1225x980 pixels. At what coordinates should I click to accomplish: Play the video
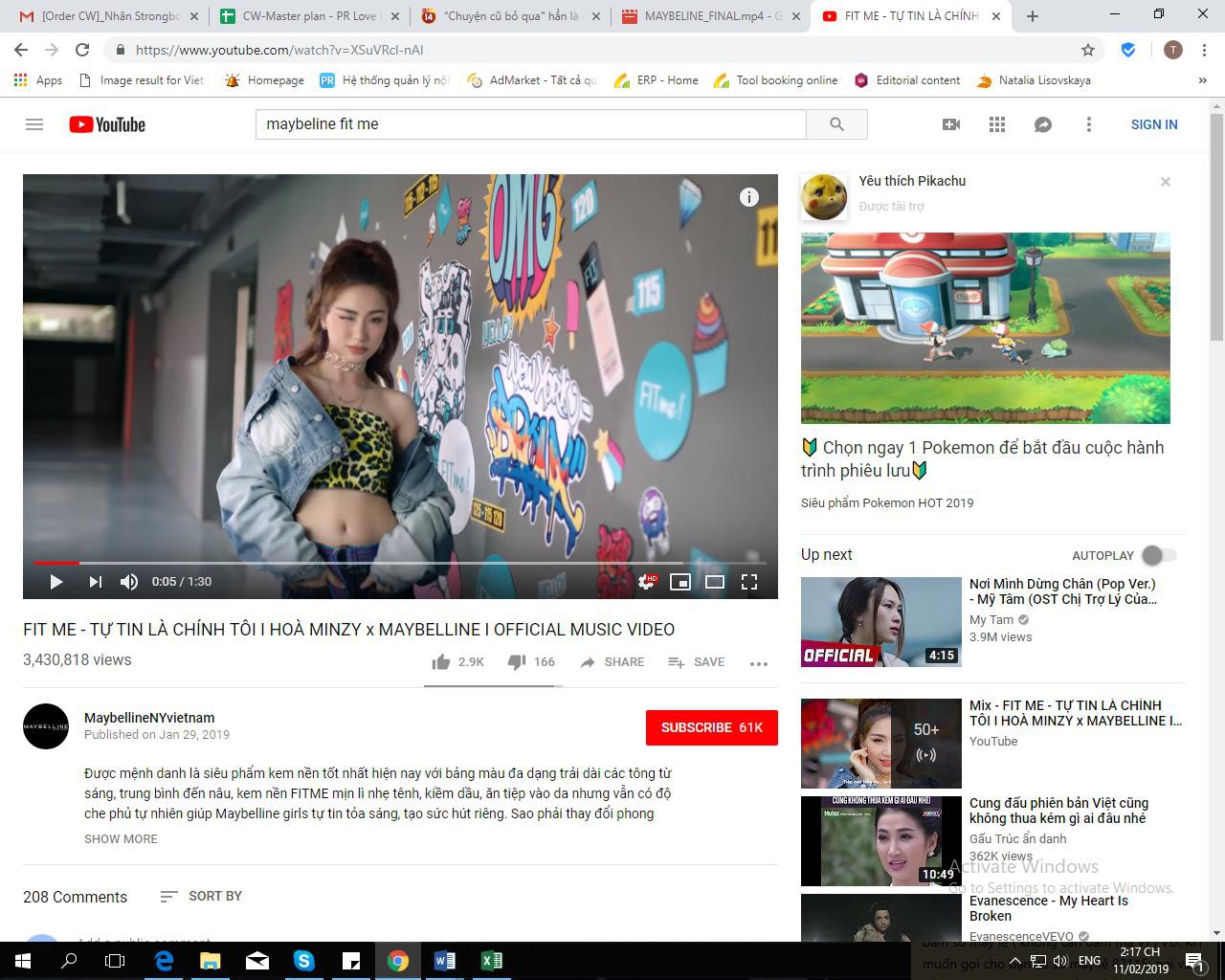click(x=56, y=581)
